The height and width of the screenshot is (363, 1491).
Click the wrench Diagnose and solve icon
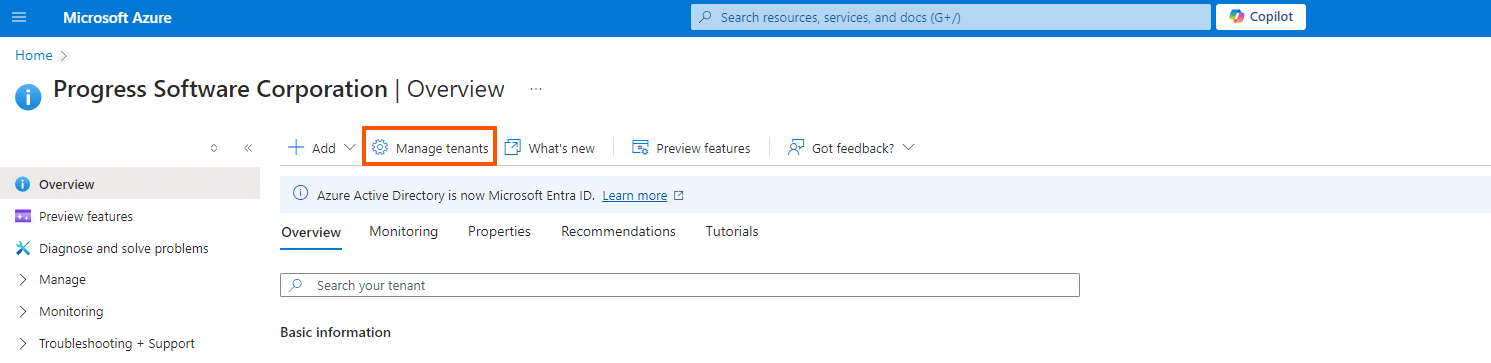coord(23,248)
